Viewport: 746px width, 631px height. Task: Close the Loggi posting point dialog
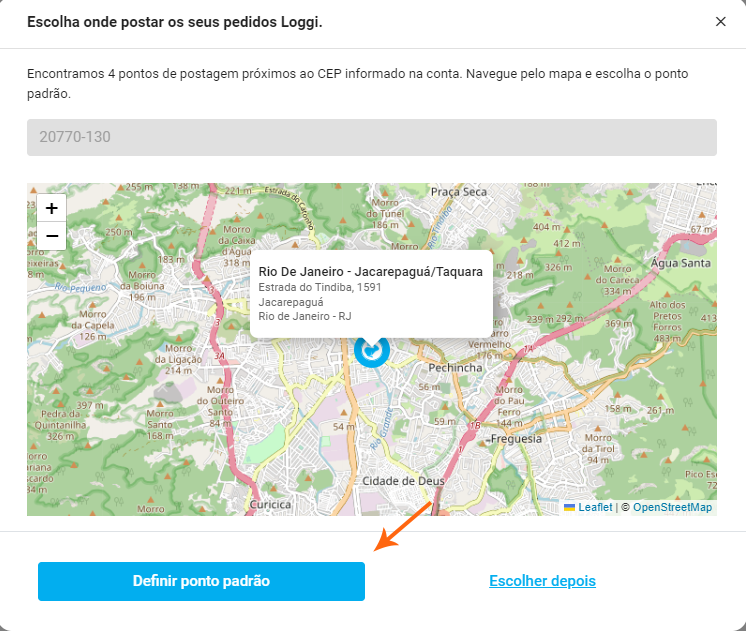point(720,21)
